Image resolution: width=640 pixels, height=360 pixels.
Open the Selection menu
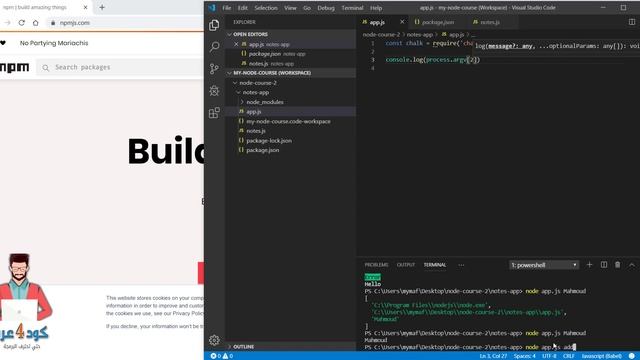266,8
